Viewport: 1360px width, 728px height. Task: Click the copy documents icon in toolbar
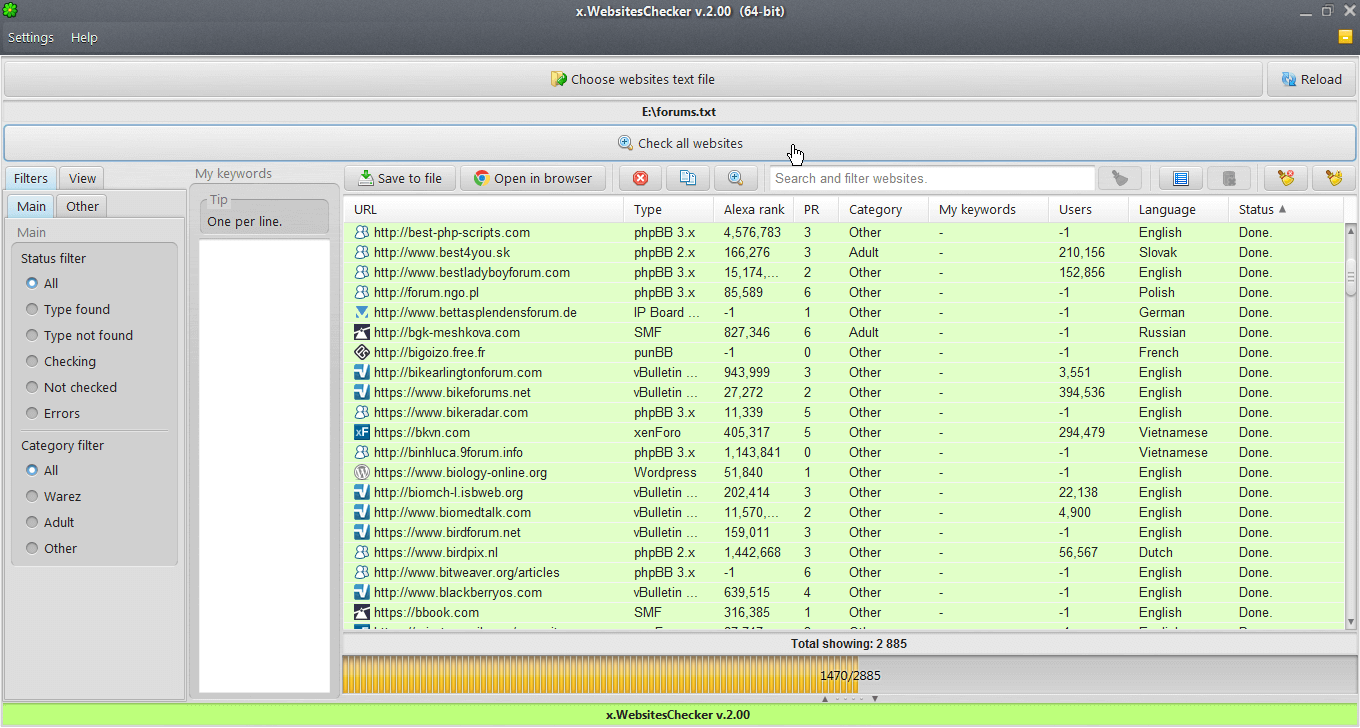click(687, 178)
